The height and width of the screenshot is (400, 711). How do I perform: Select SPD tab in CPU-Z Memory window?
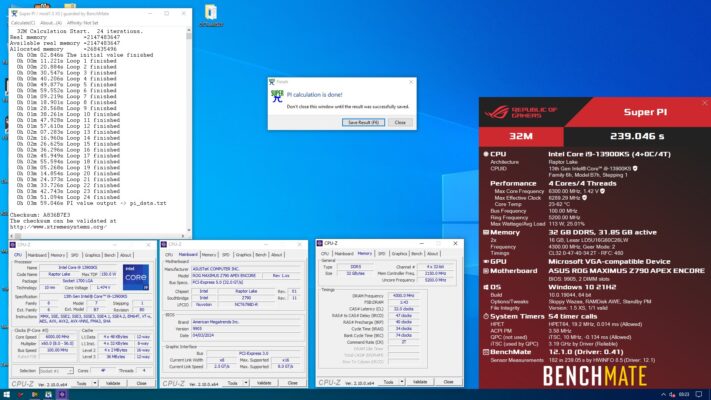coord(382,254)
